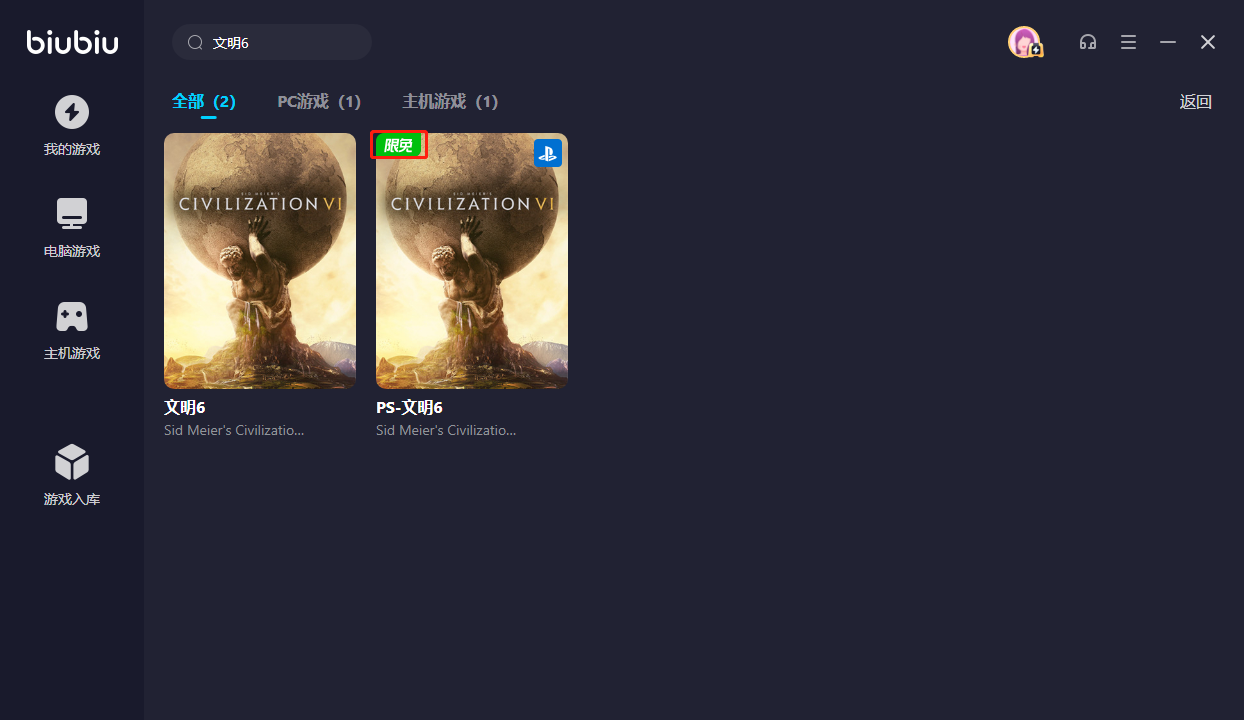Close the biubiu window

point(1208,42)
